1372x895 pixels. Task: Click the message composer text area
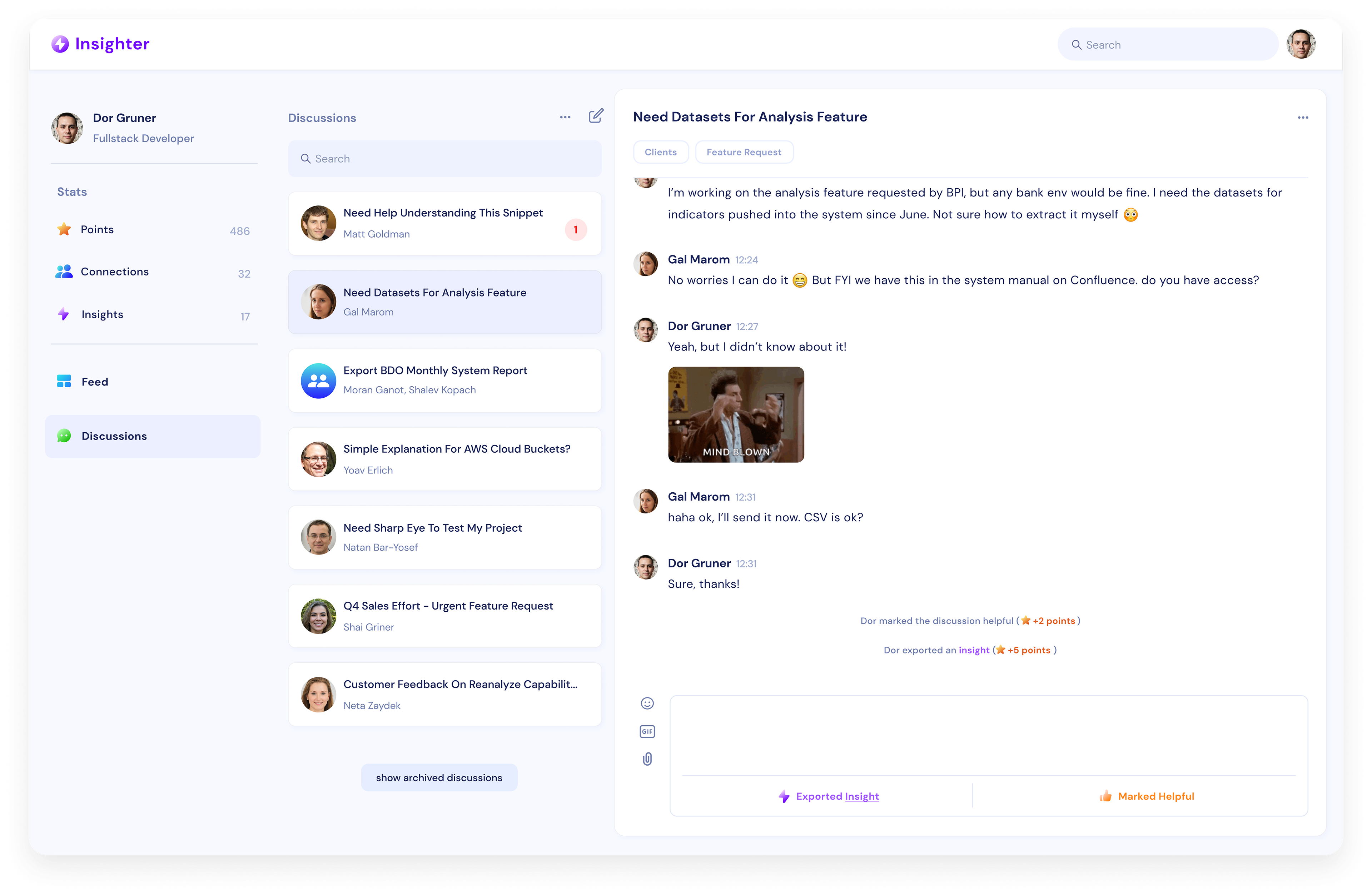click(x=988, y=736)
